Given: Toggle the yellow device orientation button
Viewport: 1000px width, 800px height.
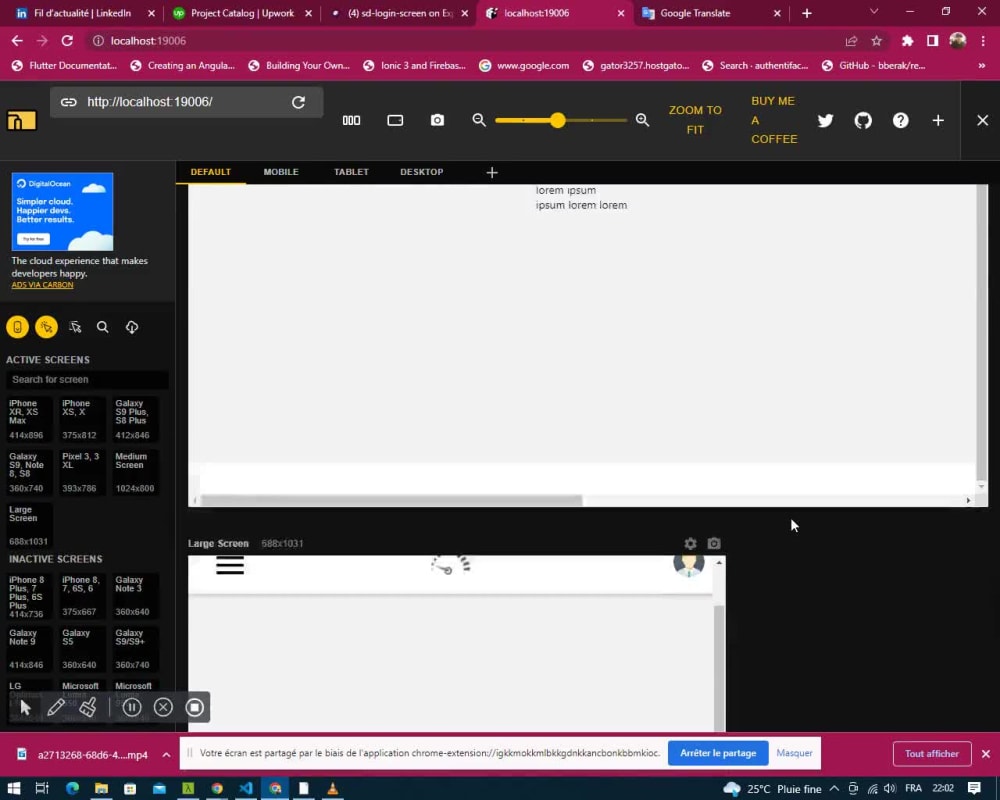Looking at the screenshot, I should point(17,326).
